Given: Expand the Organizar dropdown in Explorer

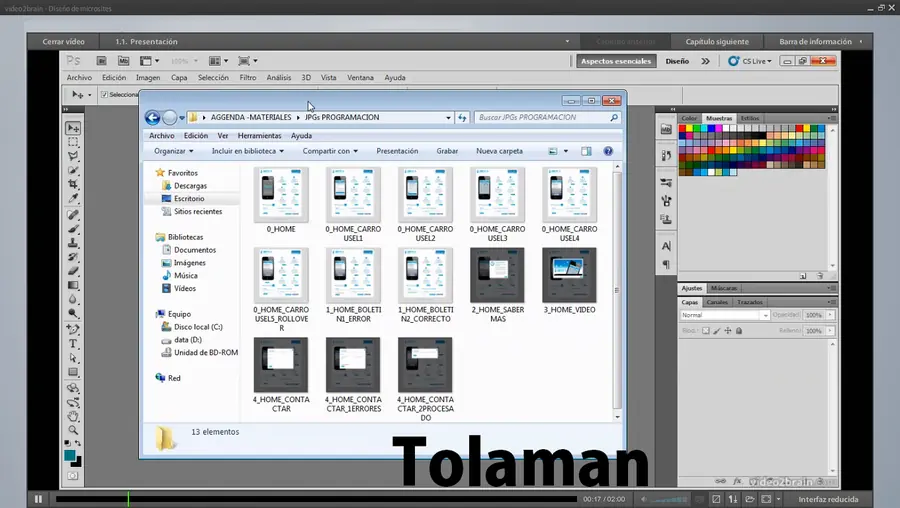Looking at the screenshot, I should pyautogui.click(x=173, y=151).
